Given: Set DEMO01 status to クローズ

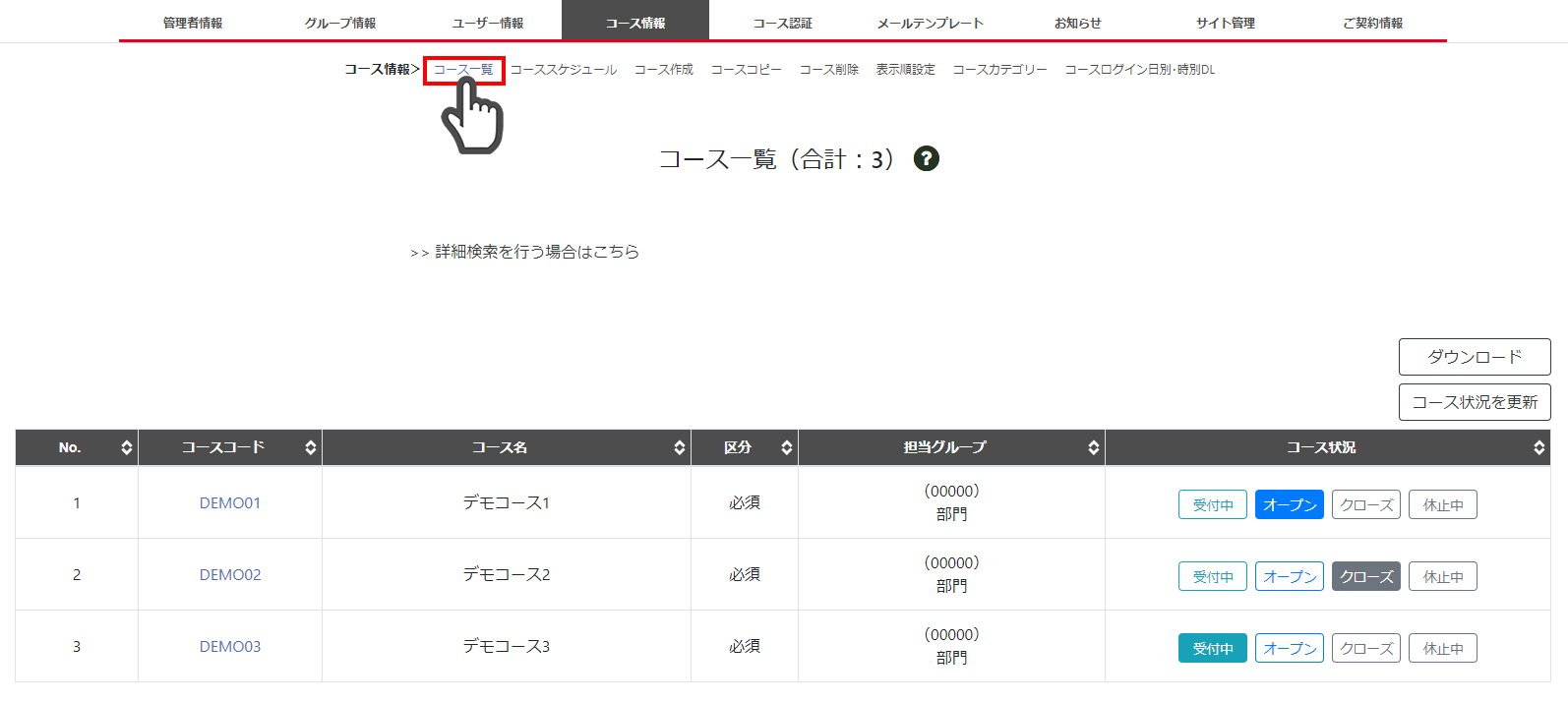Looking at the screenshot, I should tap(1366, 504).
